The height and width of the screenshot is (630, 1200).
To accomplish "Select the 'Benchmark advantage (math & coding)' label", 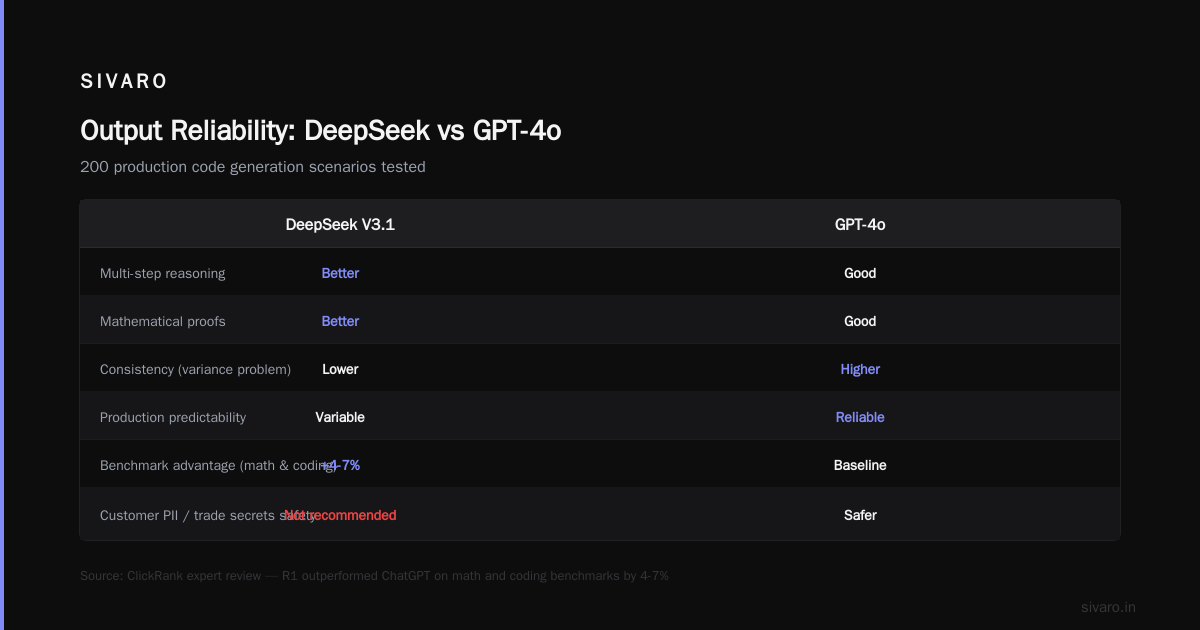I will 218,465.
